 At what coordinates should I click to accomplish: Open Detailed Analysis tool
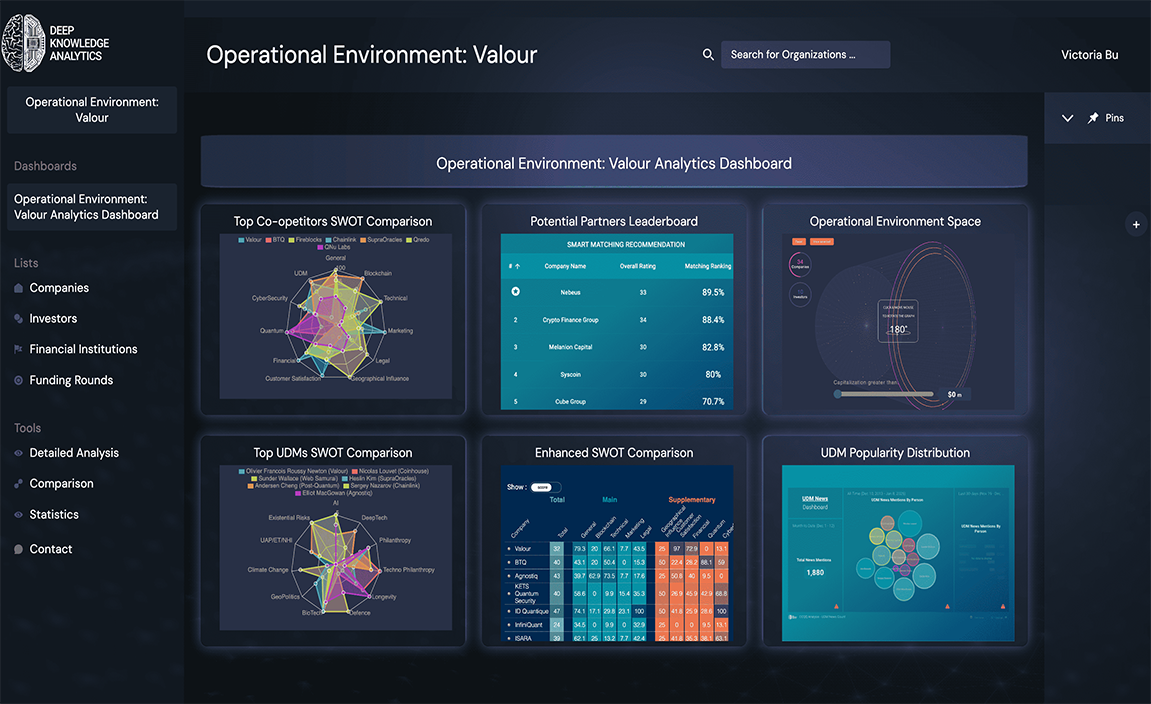point(74,453)
